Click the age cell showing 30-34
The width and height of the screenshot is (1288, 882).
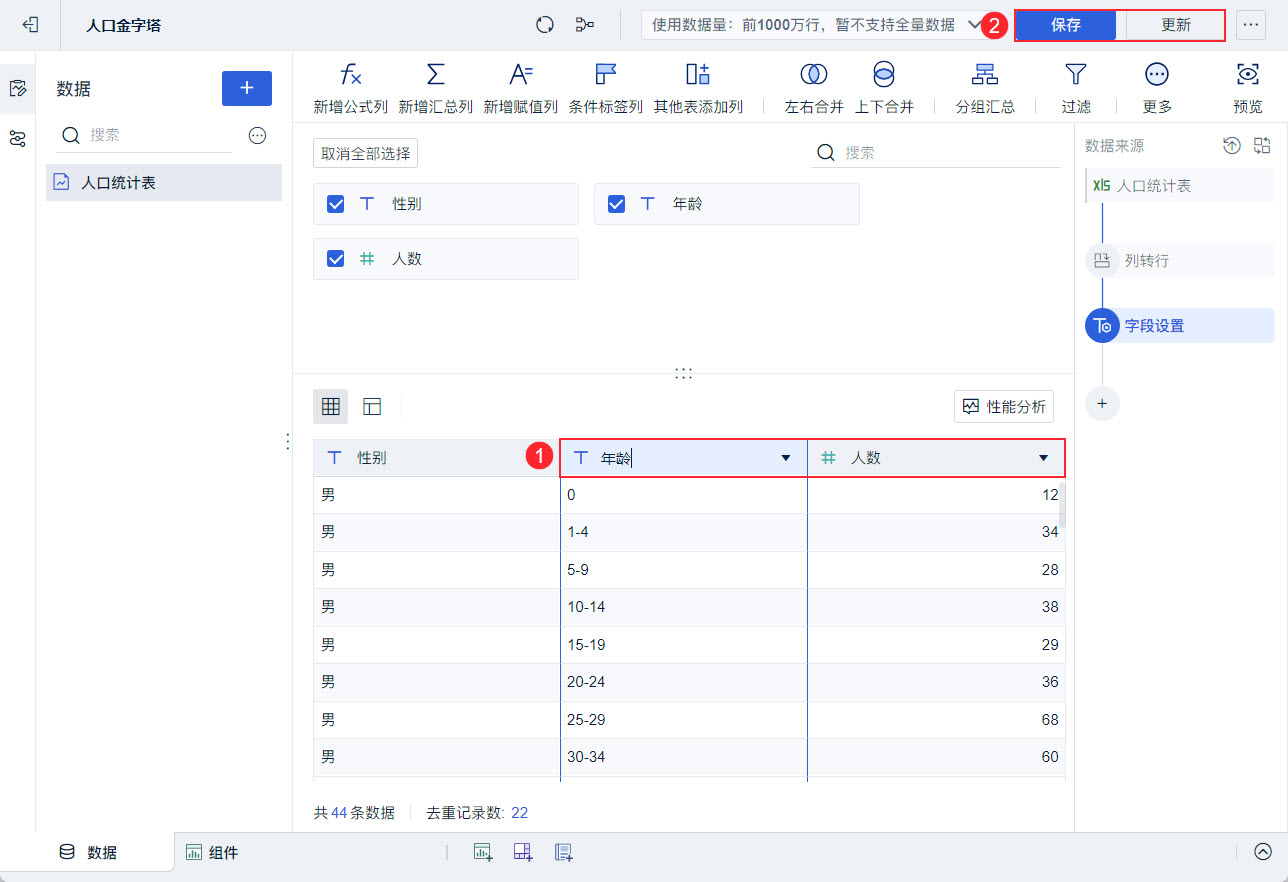point(684,757)
